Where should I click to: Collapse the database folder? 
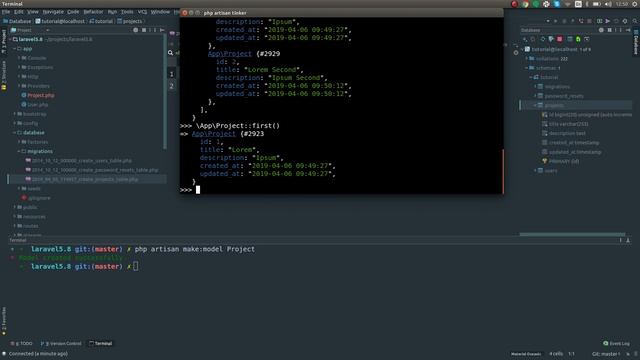pos(14,133)
